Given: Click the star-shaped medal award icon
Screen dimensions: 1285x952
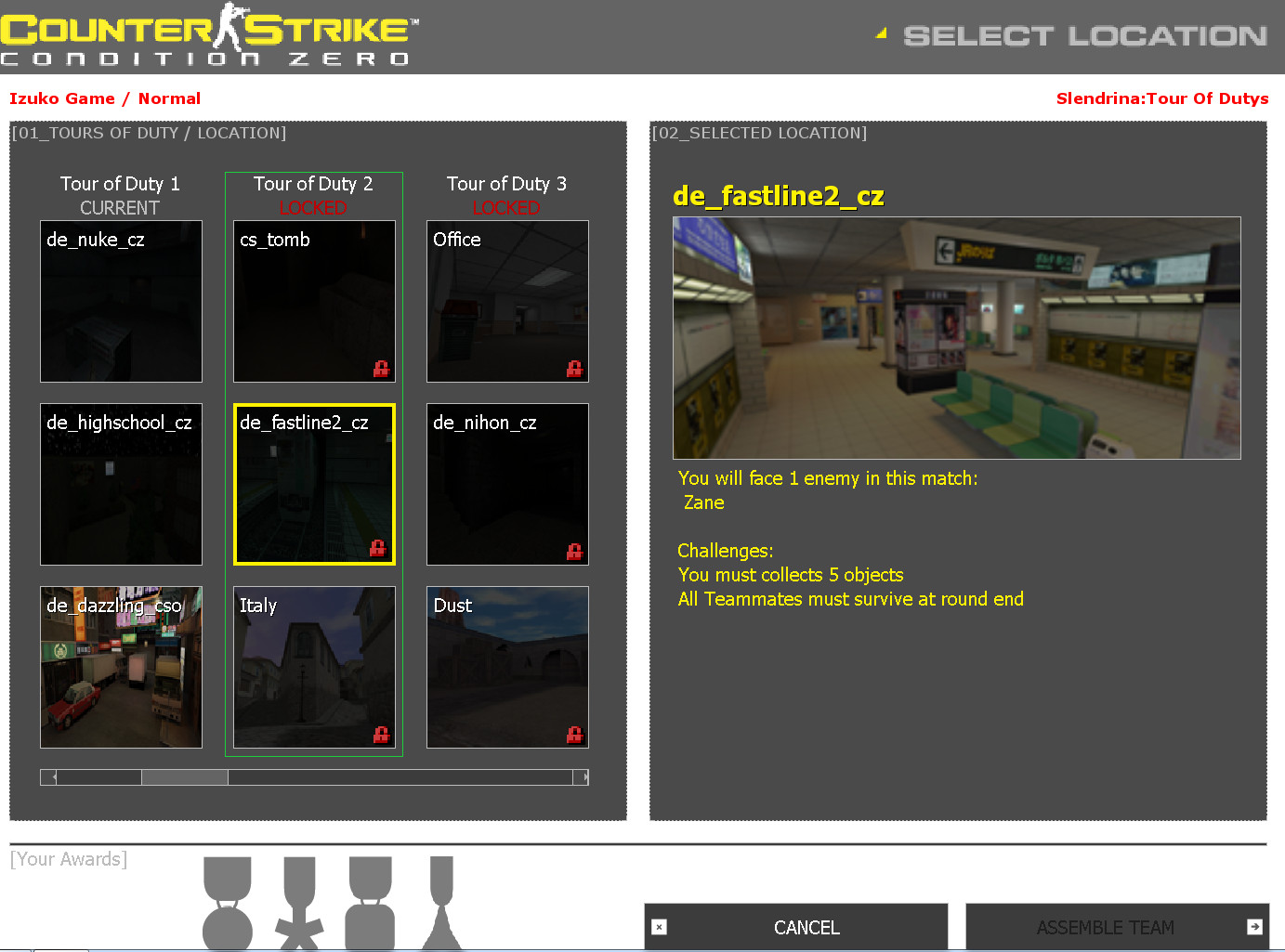Looking at the screenshot, I should (x=299, y=903).
